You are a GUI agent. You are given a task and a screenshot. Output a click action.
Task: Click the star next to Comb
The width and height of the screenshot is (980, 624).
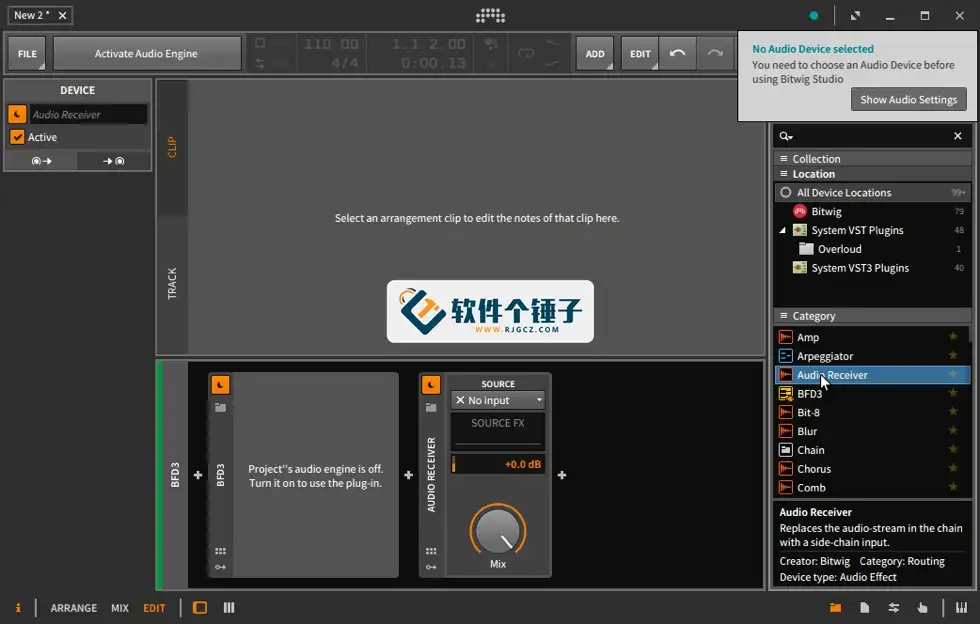[953, 486]
